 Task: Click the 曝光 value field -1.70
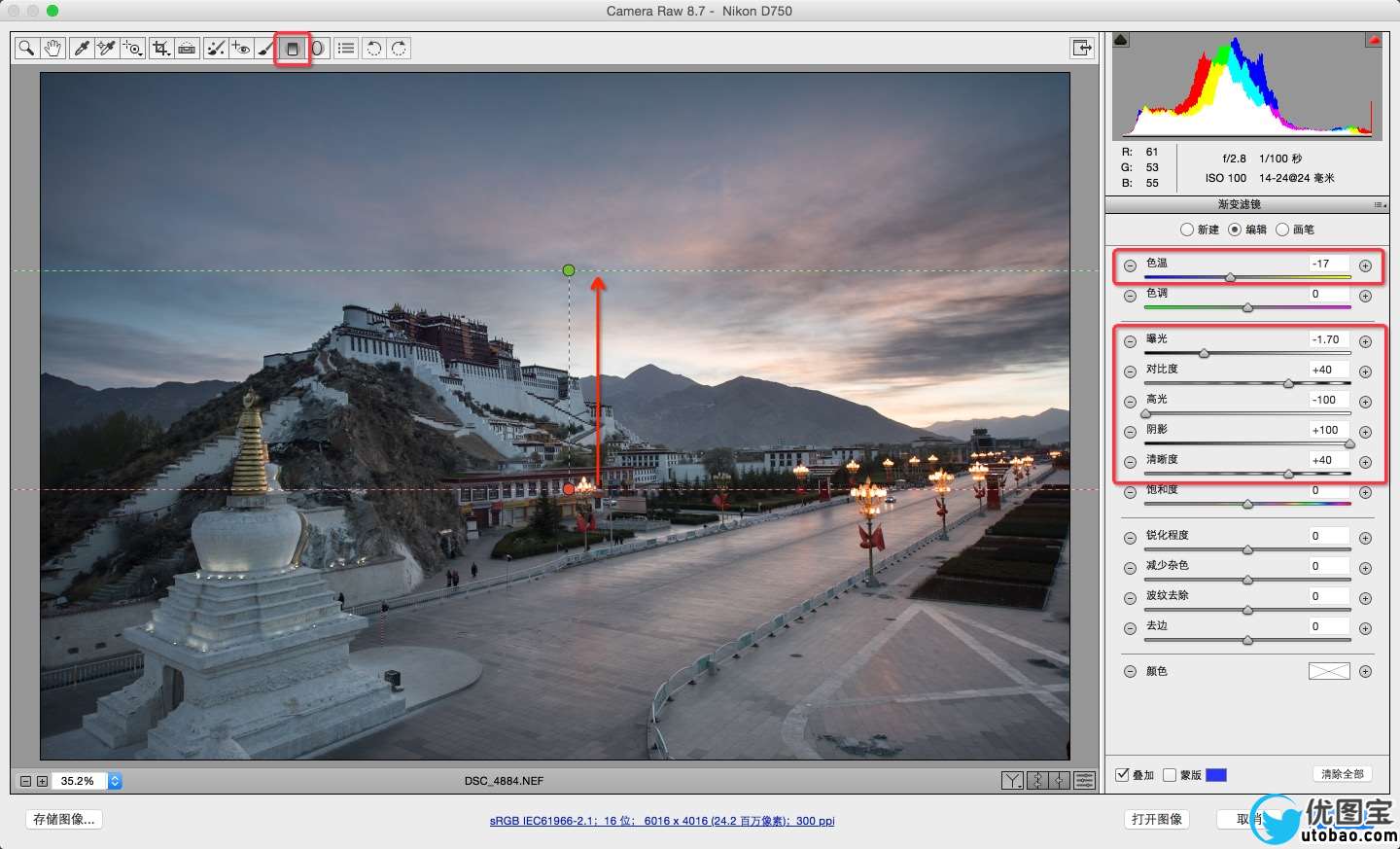[1328, 339]
